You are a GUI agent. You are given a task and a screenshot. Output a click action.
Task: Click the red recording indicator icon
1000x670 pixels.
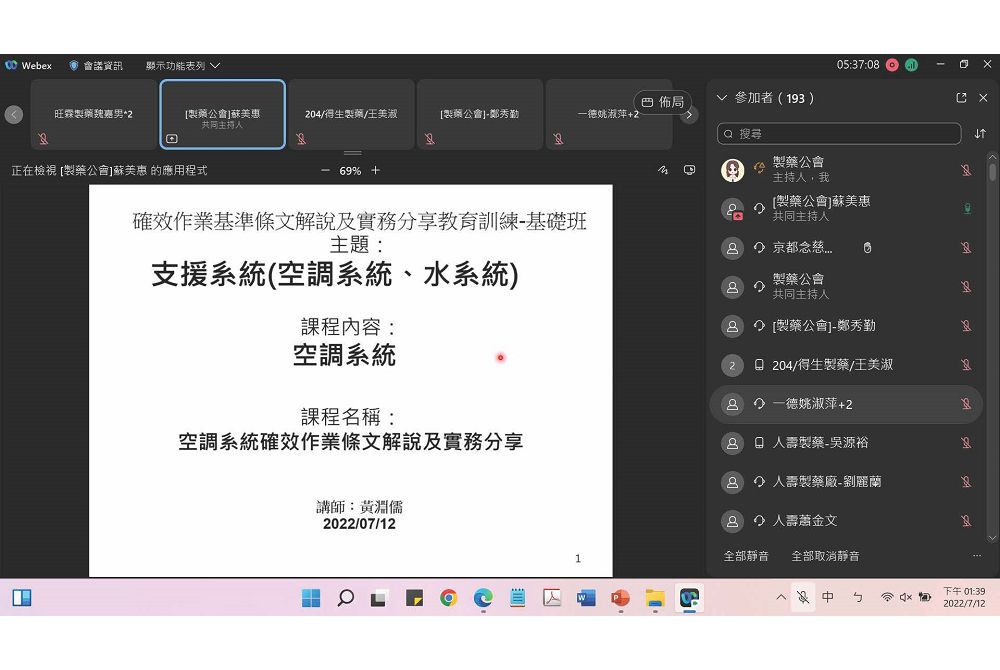click(x=892, y=65)
